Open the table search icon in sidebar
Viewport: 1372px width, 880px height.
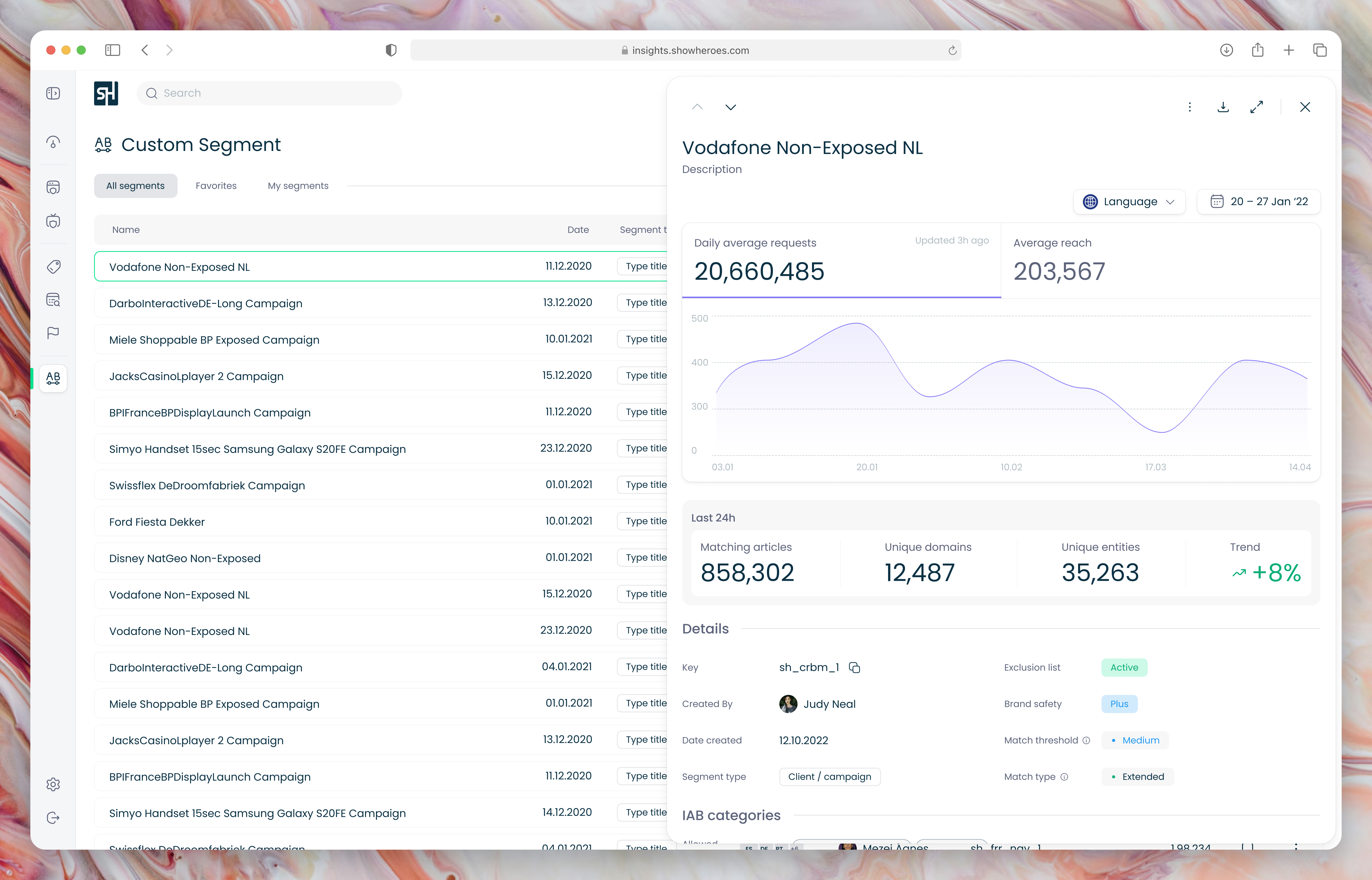point(53,300)
